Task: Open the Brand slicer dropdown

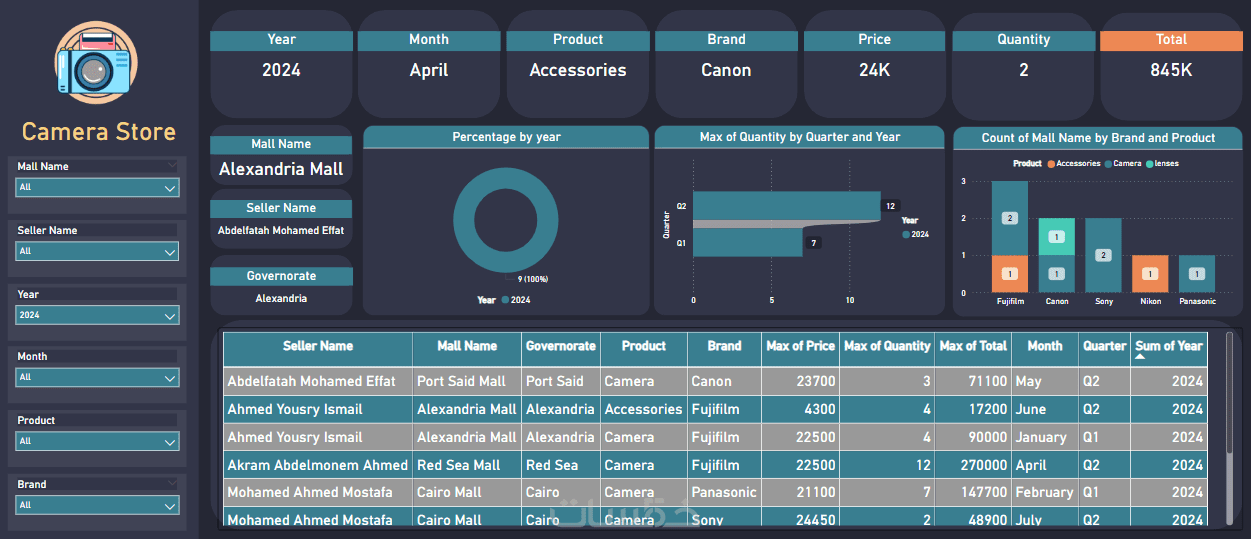Action: pos(98,505)
